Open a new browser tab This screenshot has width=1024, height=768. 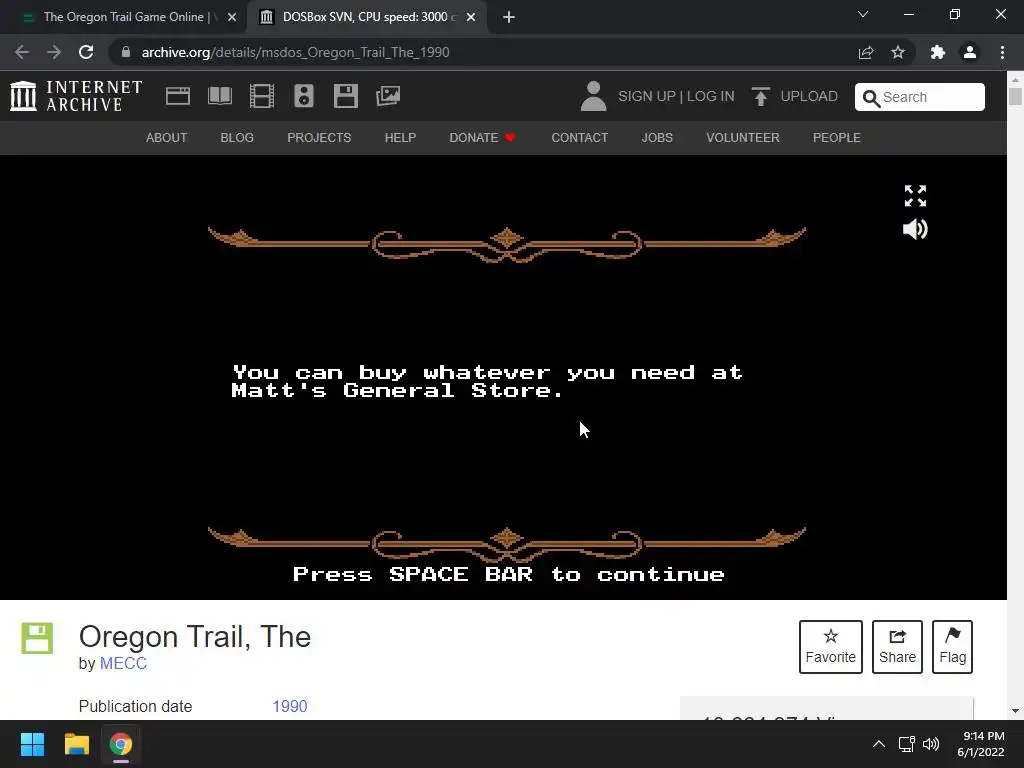509,17
